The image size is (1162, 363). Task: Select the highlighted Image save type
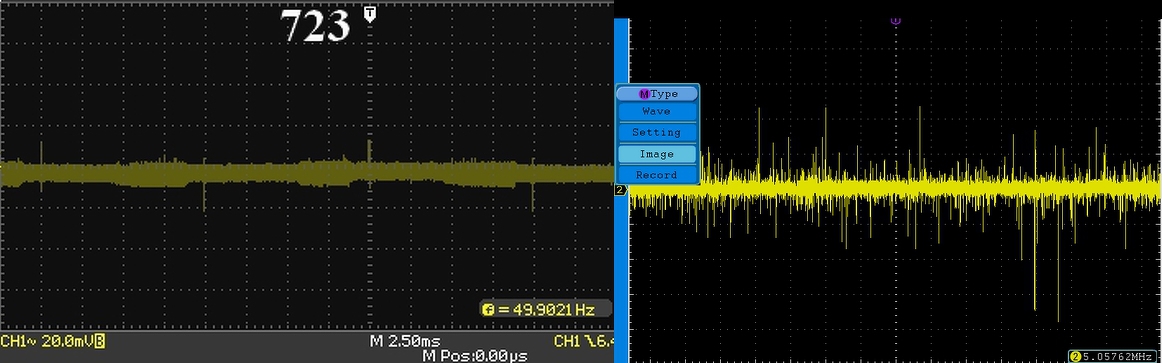[657, 154]
